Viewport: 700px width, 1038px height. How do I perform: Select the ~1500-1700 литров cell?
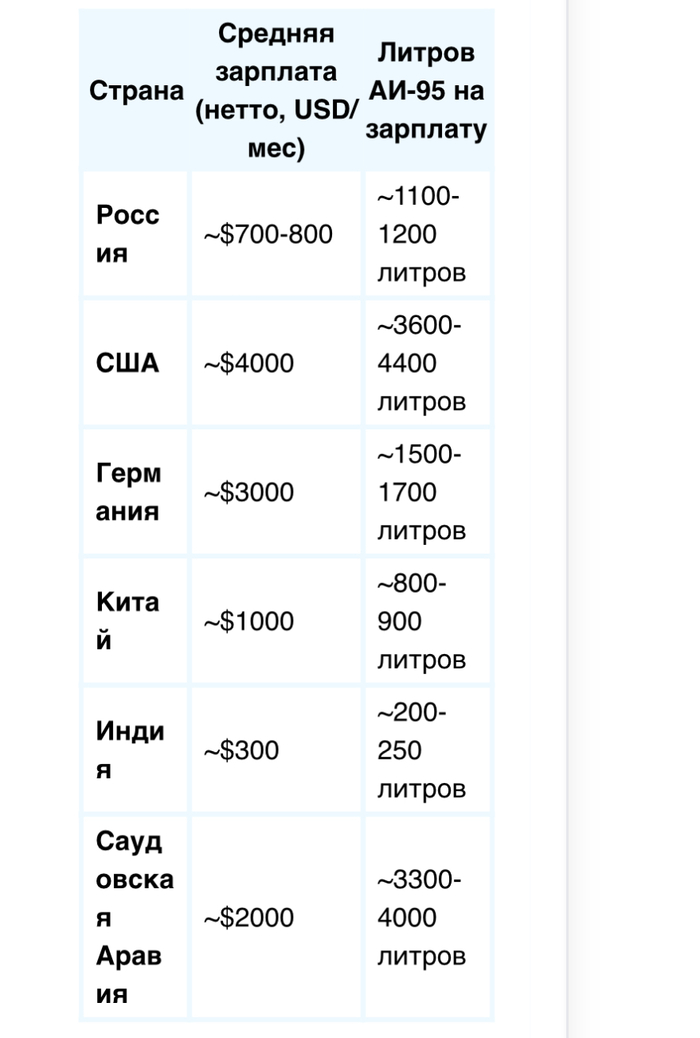421,492
